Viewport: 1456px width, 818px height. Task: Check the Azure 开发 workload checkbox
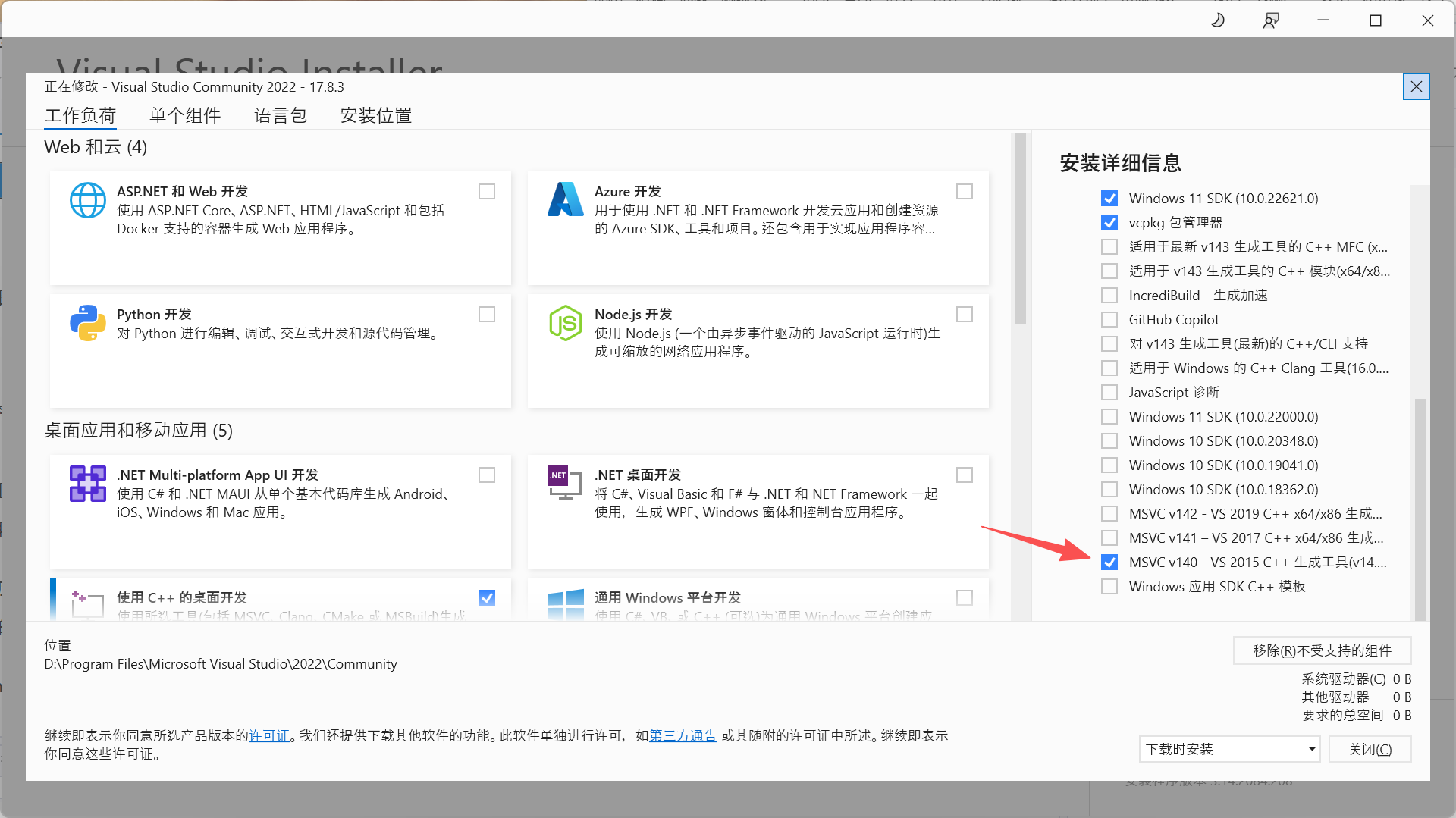point(965,192)
